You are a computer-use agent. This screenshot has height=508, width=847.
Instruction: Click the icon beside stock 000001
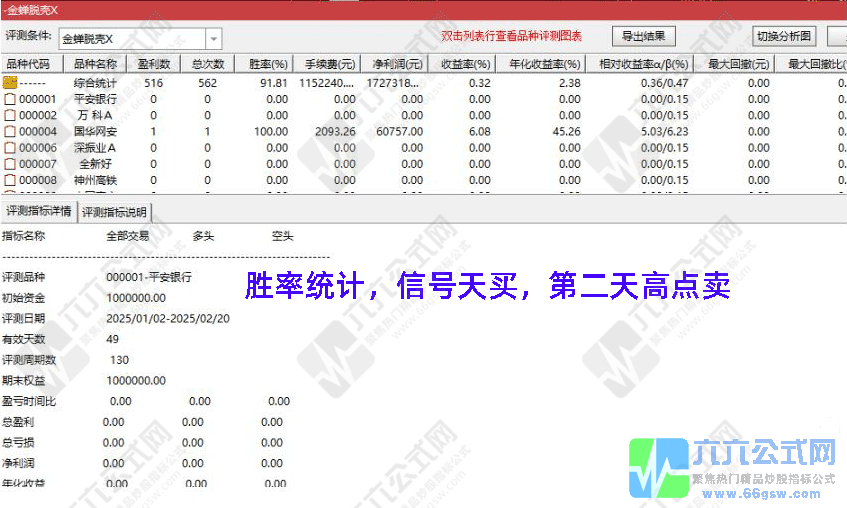click(x=10, y=99)
